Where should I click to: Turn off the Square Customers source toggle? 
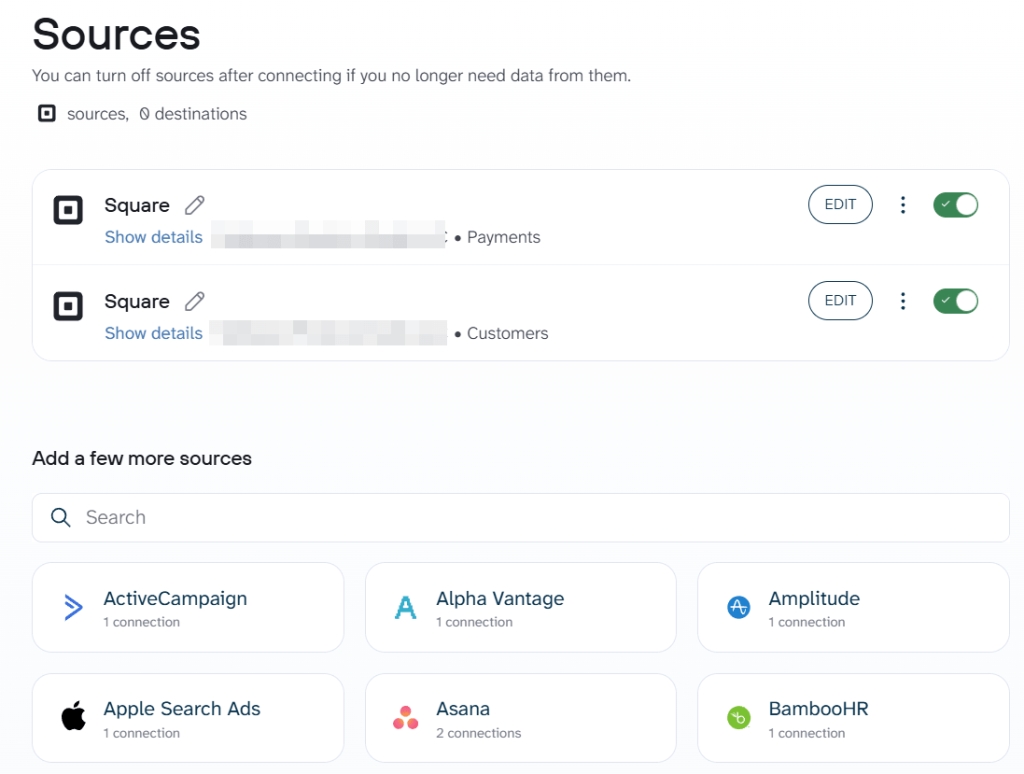[955, 301]
